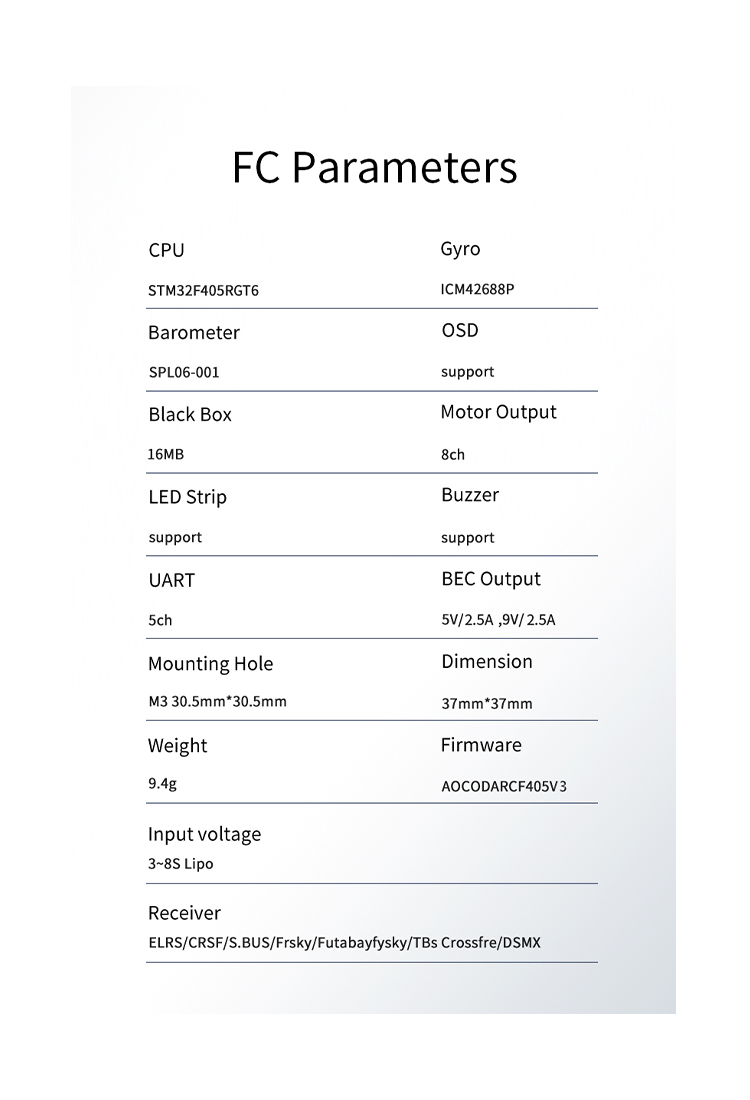
Task: Click the Receiver protocols list text
Action: 344,943
